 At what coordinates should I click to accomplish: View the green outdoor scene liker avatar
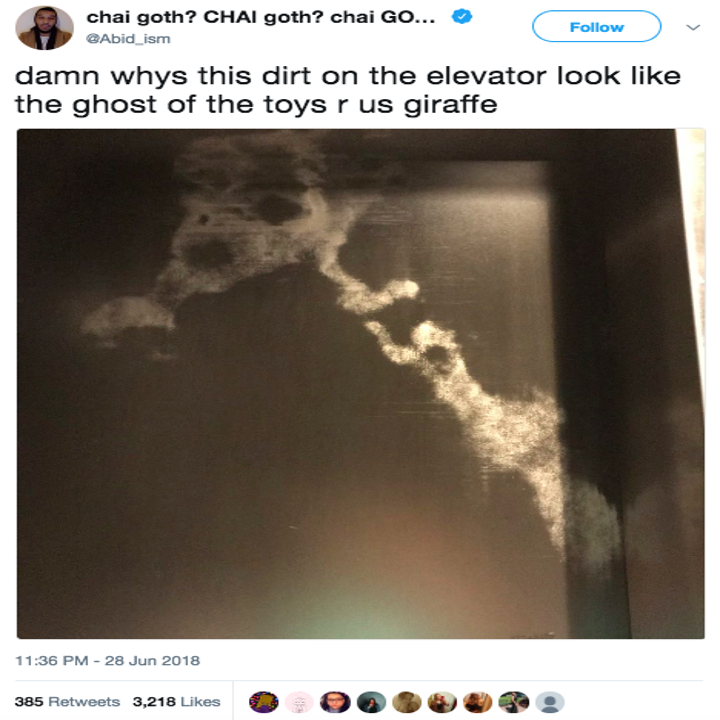(514, 702)
